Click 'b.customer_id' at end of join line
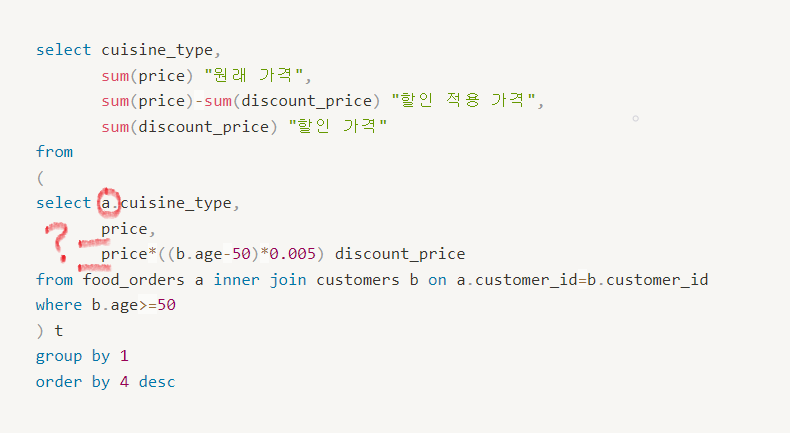Image resolution: width=790 pixels, height=433 pixels. [647, 280]
